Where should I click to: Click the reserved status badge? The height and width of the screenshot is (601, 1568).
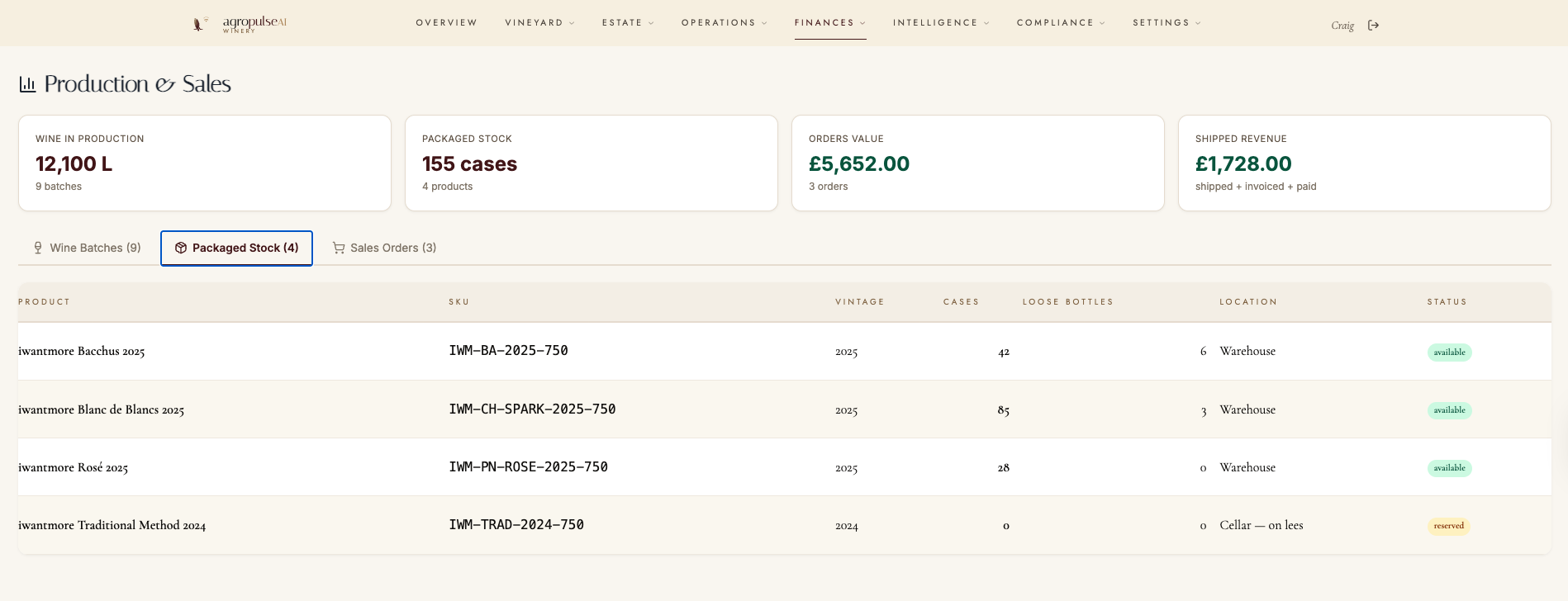point(1448,526)
